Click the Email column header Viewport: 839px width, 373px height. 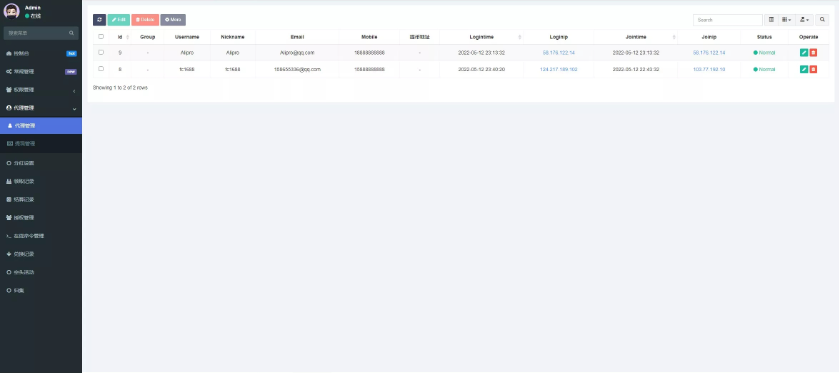coord(297,37)
